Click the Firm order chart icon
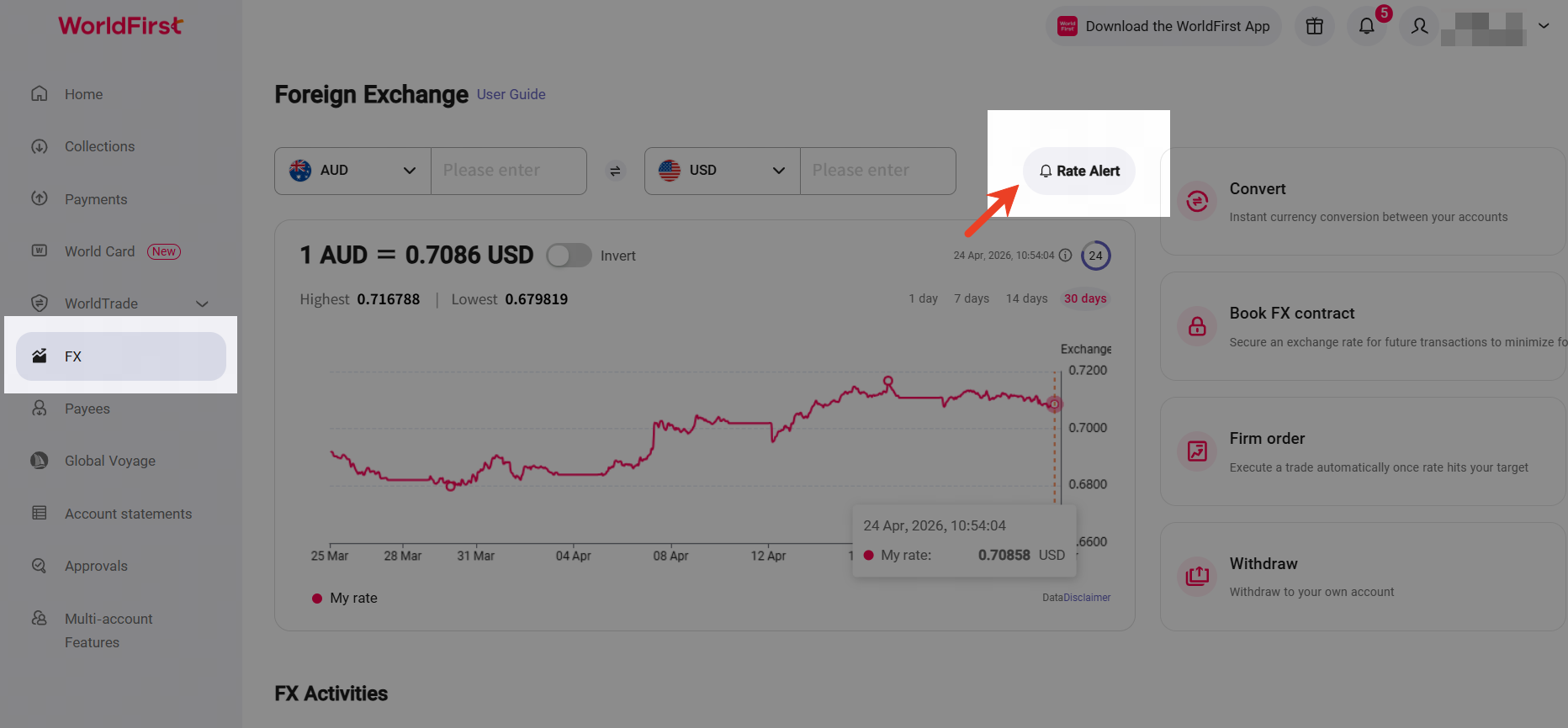Viewport: 1568px width, 728px height. point(1197,451)
